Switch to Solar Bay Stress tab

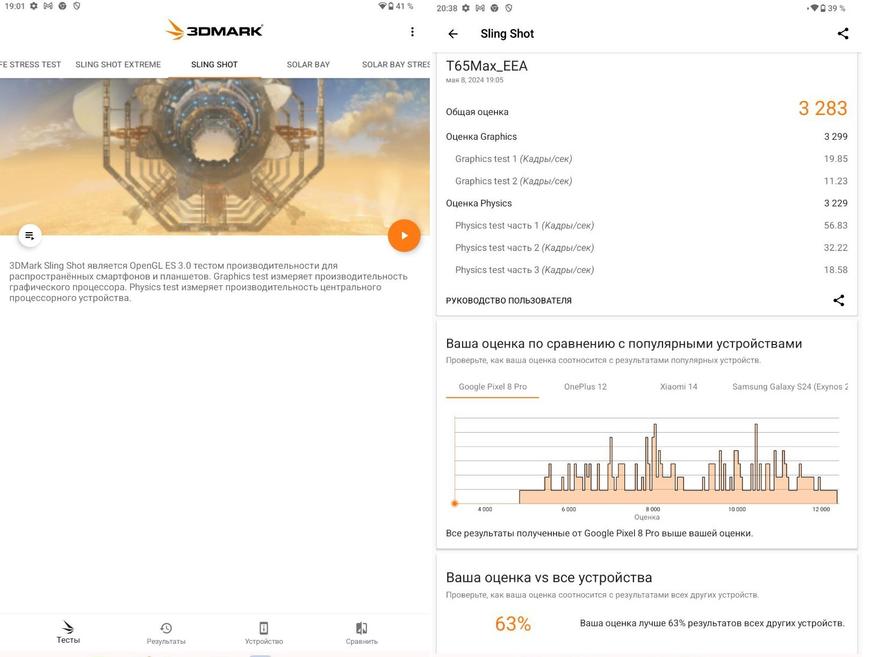395,64
